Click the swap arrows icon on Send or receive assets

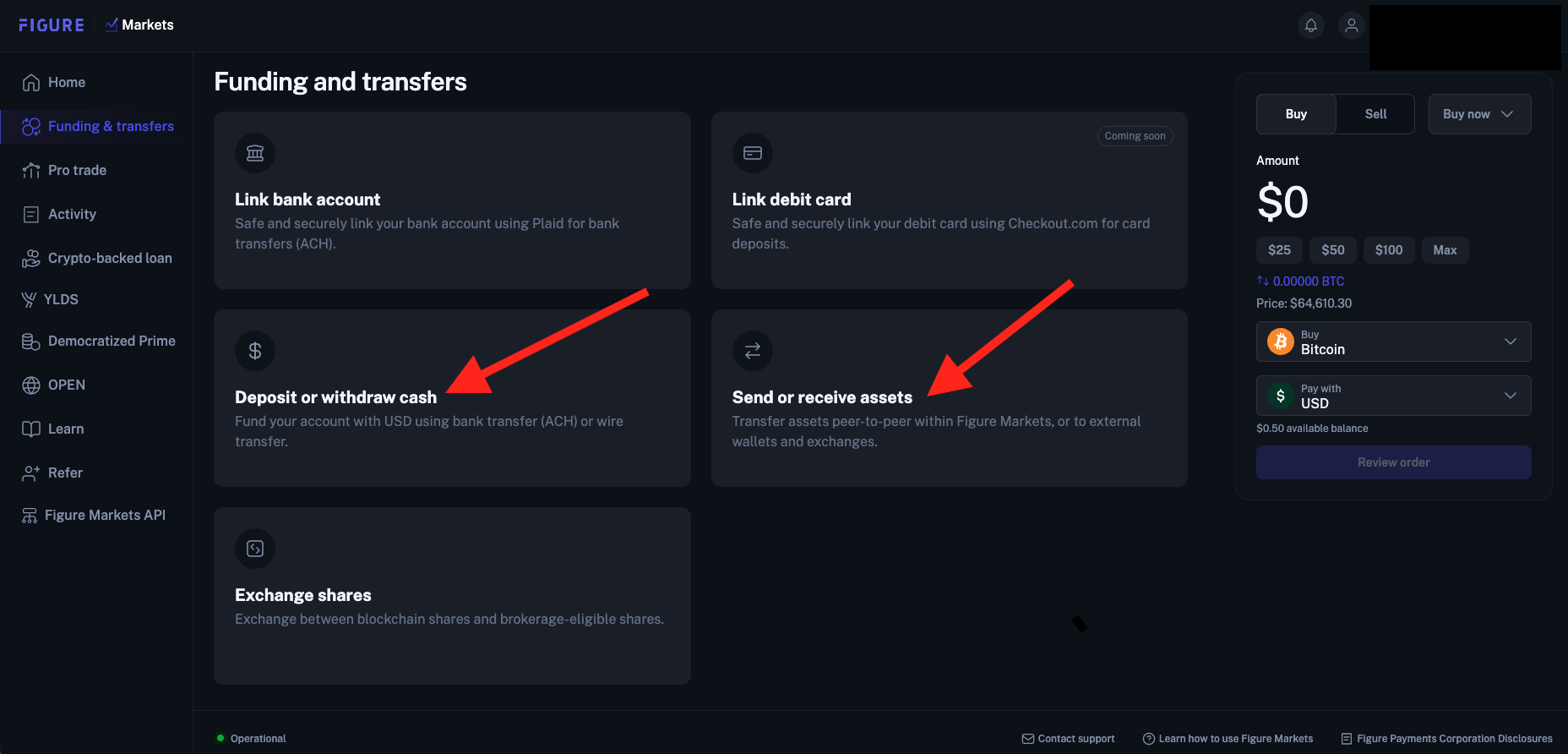[x=753, y=351]
